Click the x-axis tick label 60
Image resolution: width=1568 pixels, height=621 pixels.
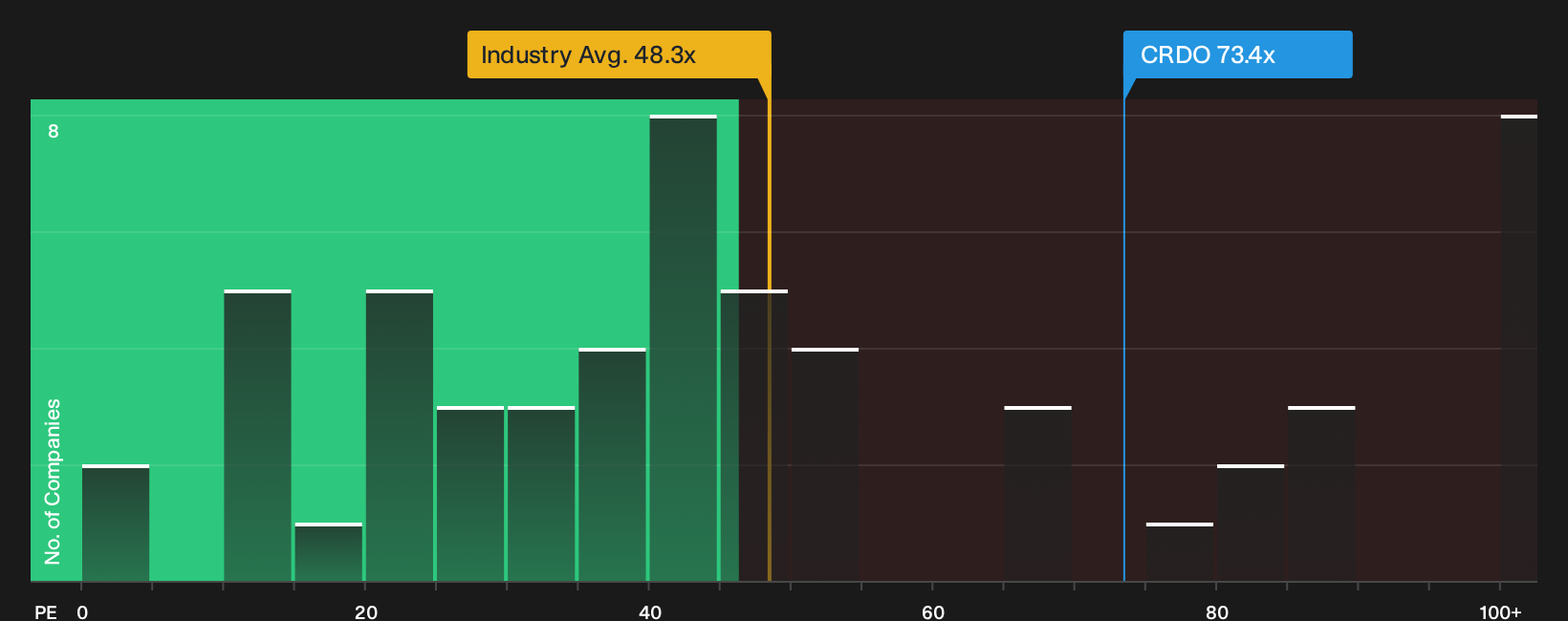click(933, 611)
